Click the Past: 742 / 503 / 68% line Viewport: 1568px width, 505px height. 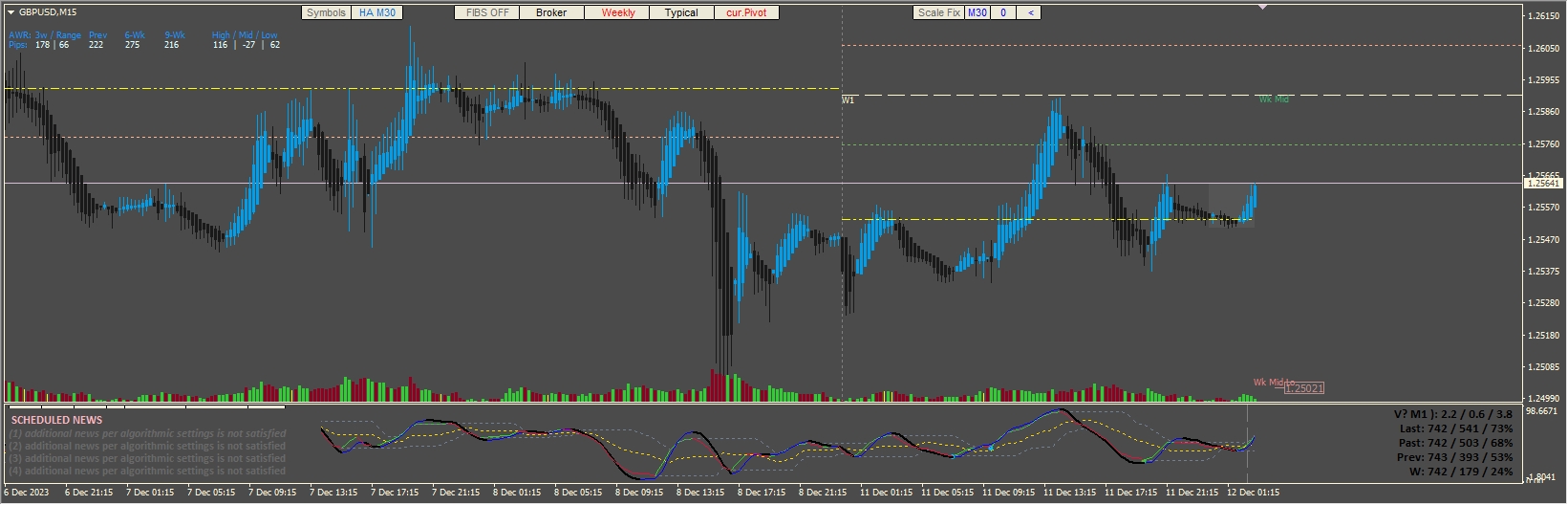1455,443
